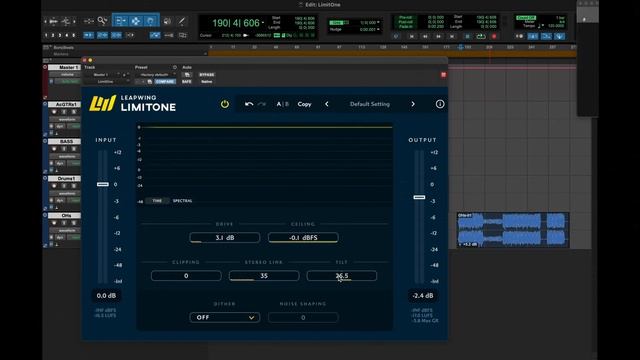
Task: Click the output gain readout -2.4 dB
Action: 423,296
